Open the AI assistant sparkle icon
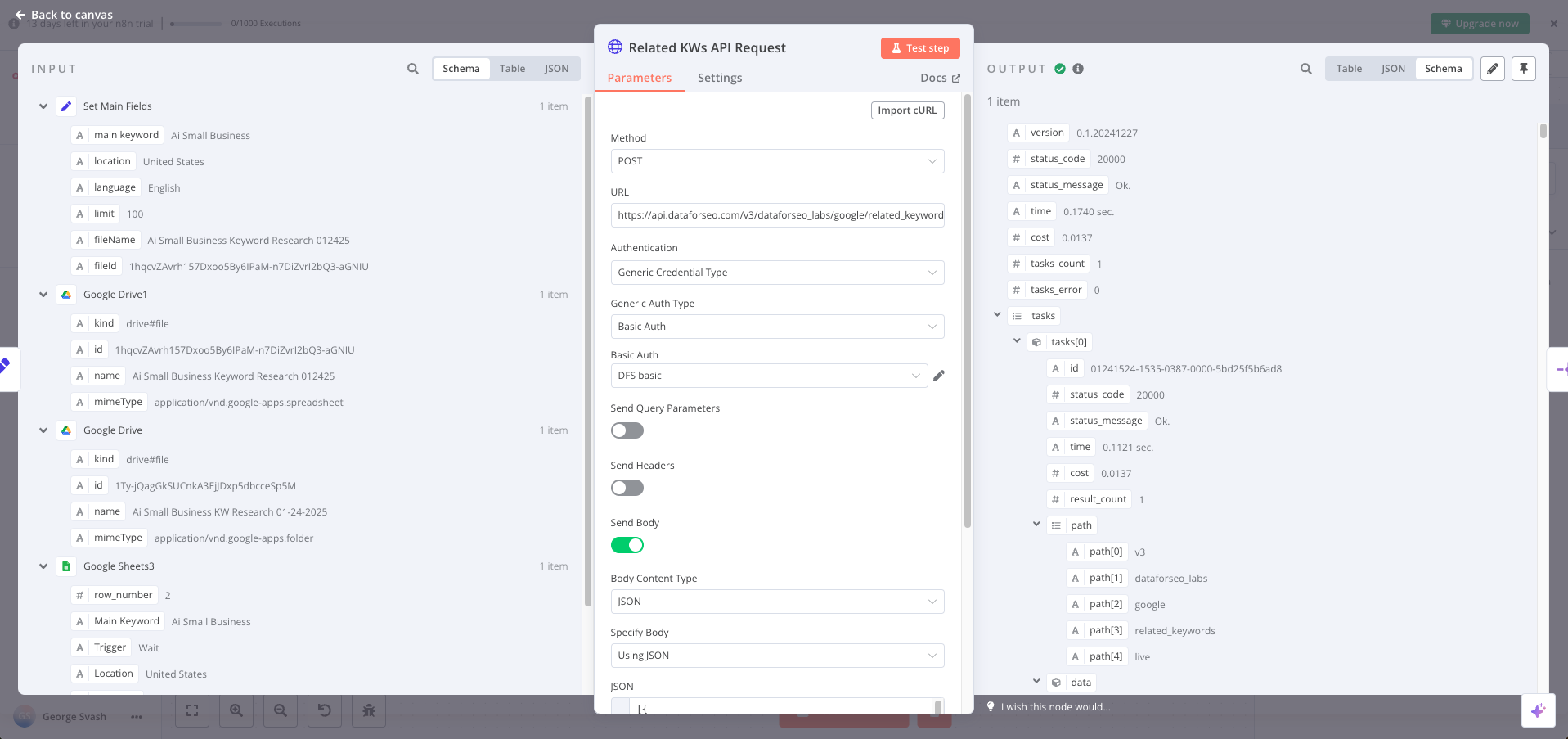Viewport: 1568px width, 739px height. click(x=1538, y=710)
